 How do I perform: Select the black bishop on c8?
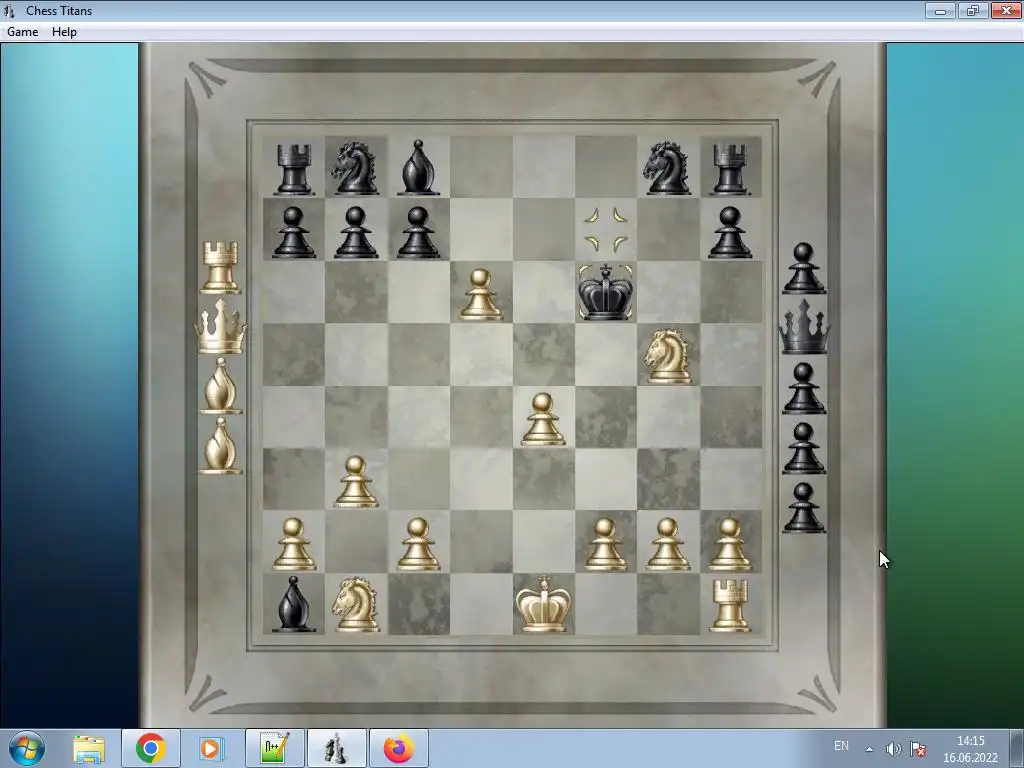(418, 168)
